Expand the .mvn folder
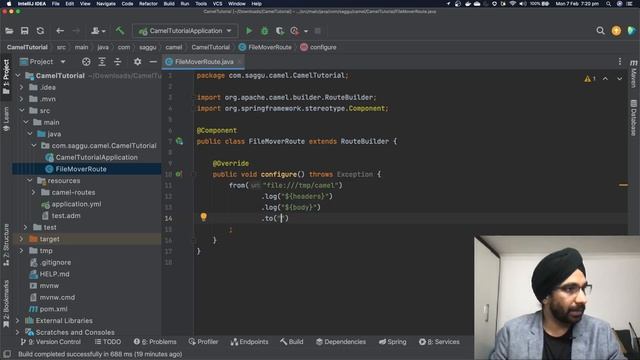Image resolution: width=640 pixels, height=360 pixels. (x=22, y=99)
